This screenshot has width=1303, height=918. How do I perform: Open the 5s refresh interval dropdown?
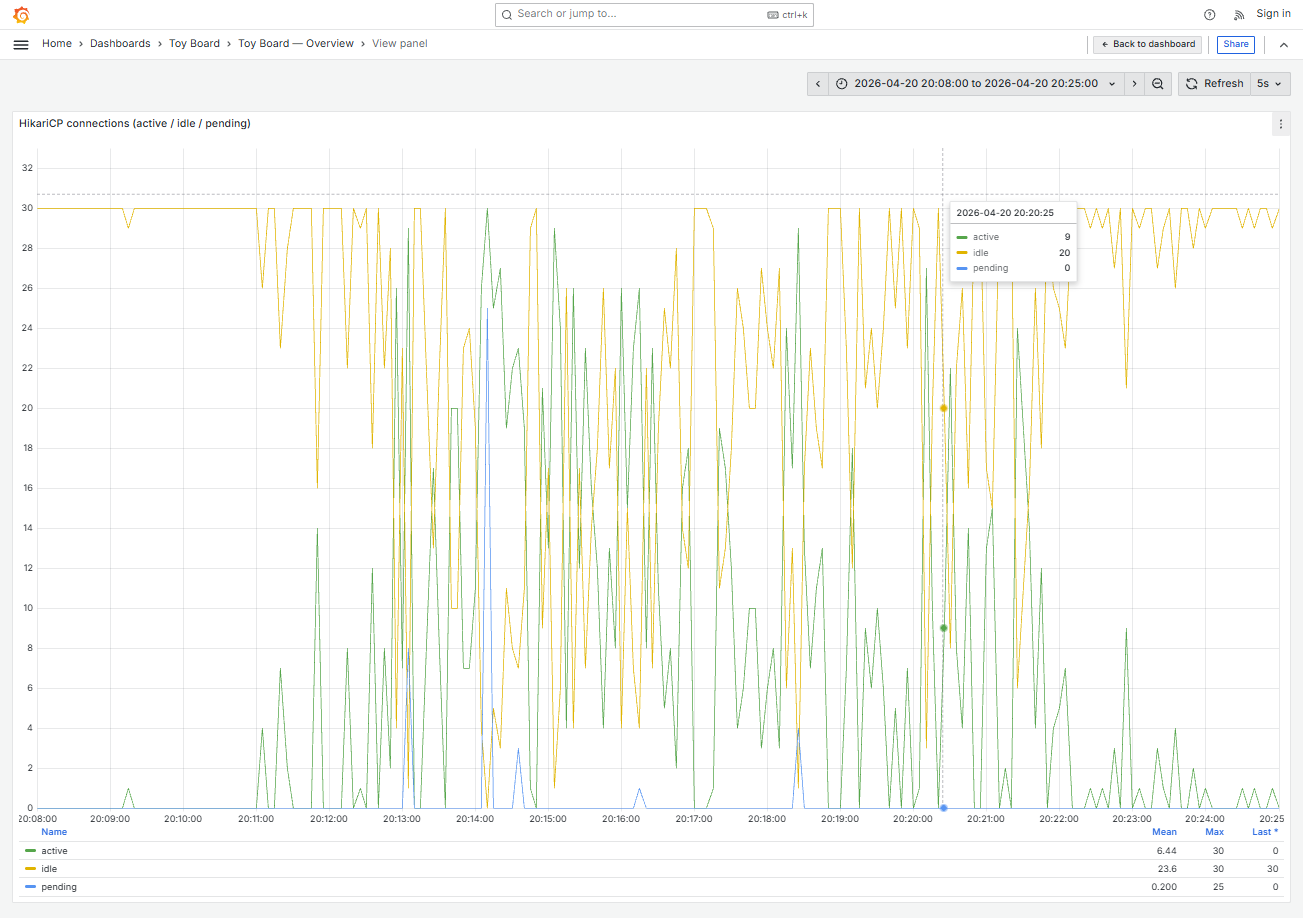[1269, 84]
